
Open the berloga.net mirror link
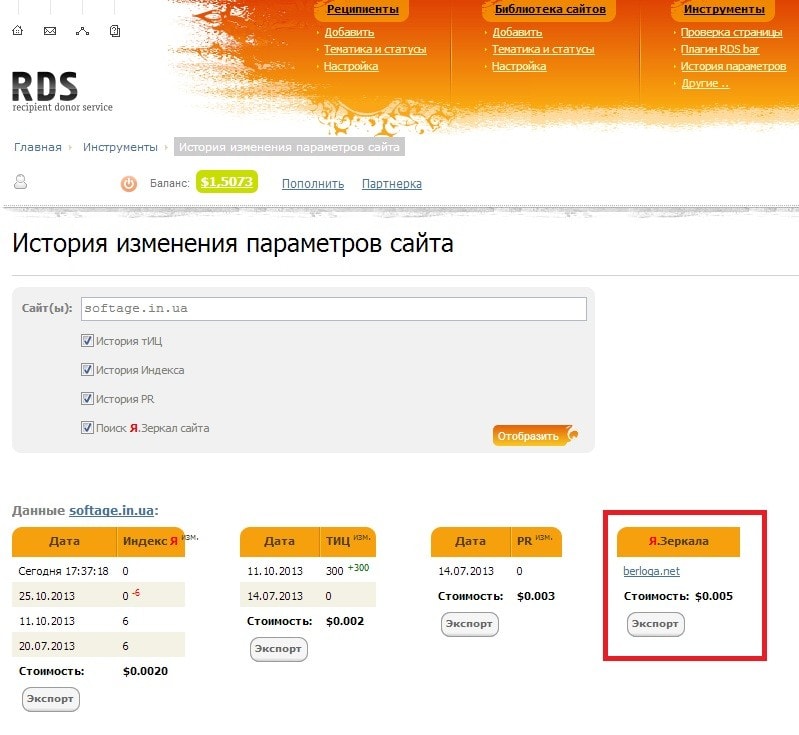(651, 571)
